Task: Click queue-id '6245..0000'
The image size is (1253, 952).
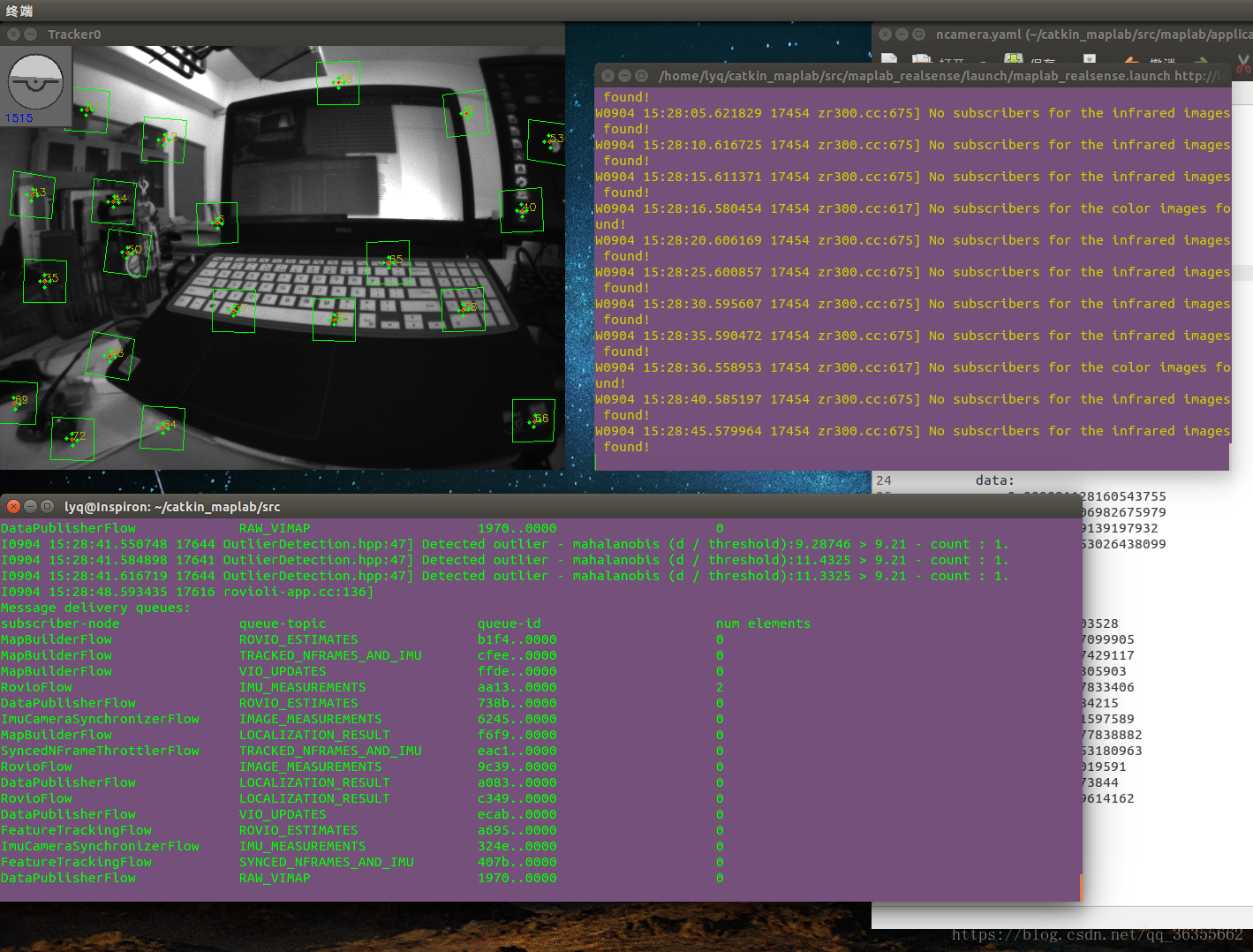Action: pos(517,719)
